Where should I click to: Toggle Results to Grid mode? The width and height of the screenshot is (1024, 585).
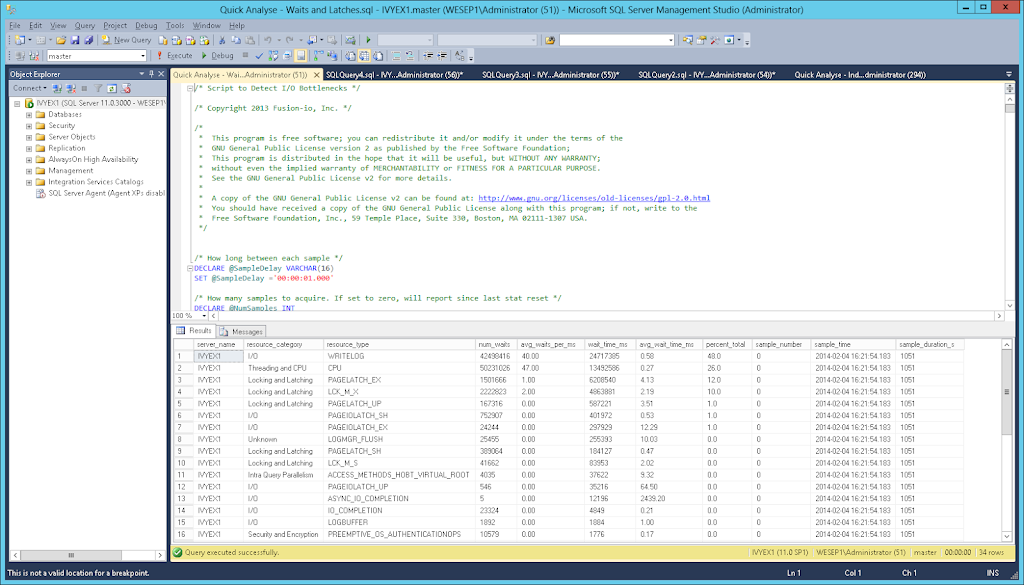pos(364,56)
